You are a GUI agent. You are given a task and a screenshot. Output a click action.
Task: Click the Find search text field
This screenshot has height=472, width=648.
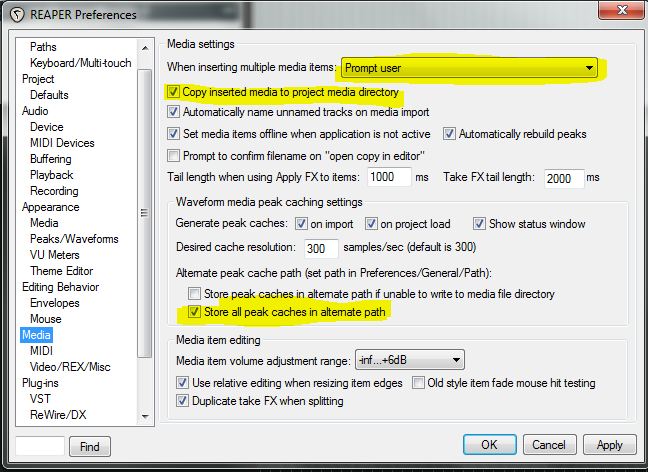[40, 446]
